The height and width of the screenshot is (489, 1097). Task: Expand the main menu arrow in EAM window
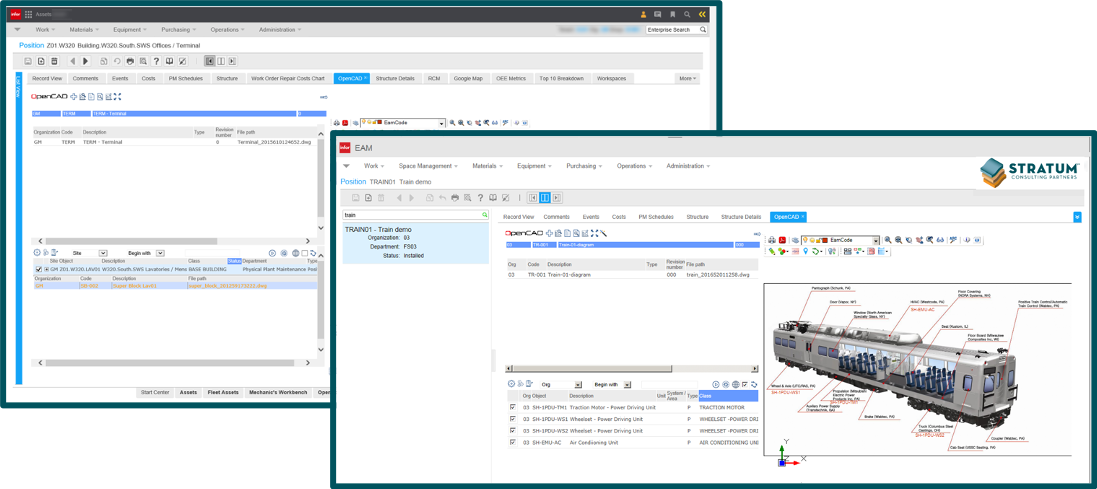point(346,166)
